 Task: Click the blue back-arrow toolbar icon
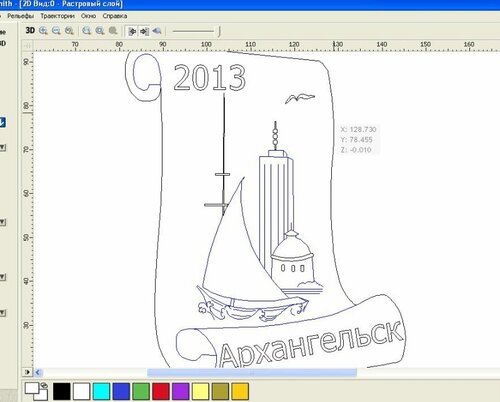click(x=157, y=31)
